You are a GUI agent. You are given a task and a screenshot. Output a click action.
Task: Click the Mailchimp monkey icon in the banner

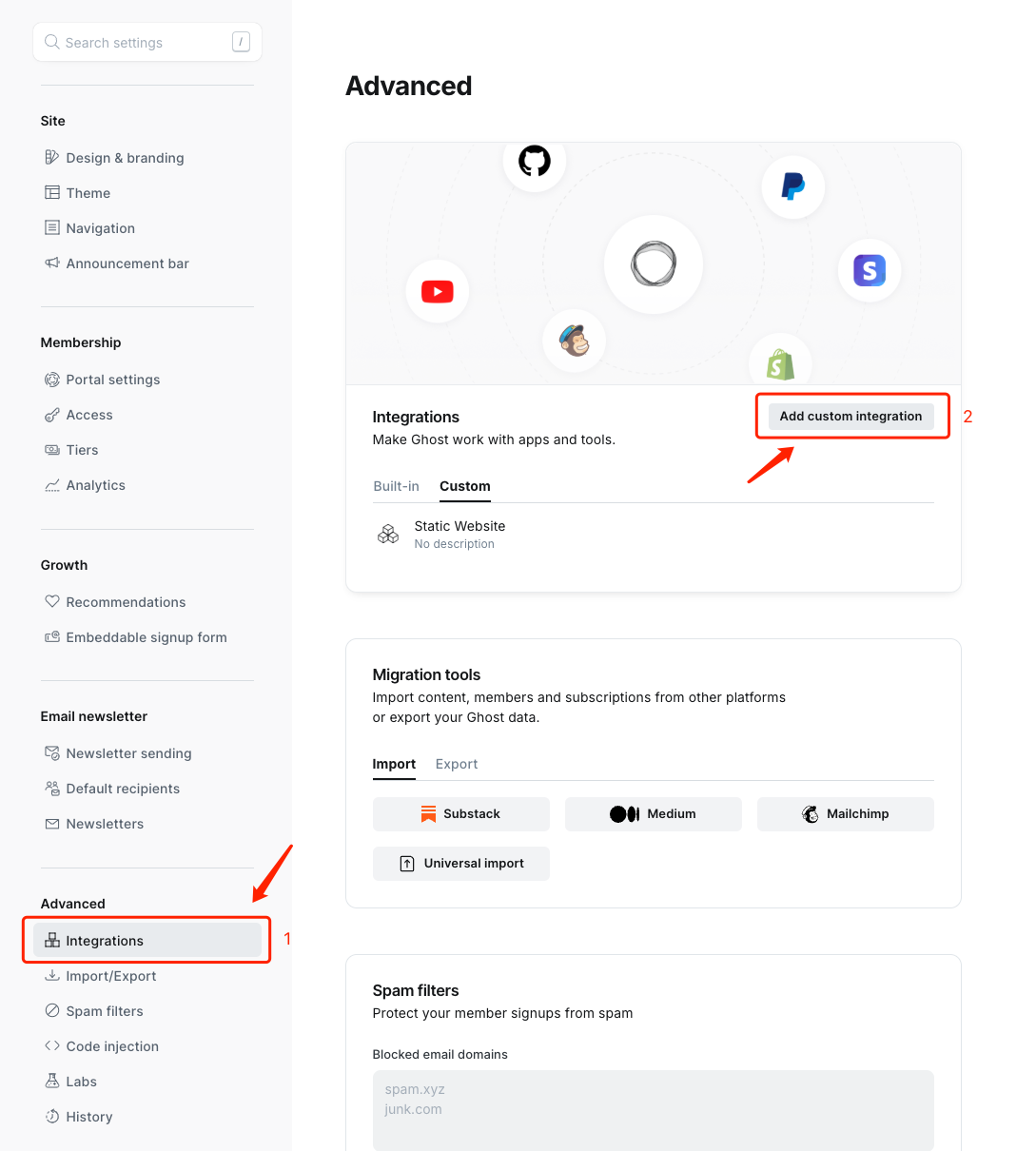pos(574,340)
